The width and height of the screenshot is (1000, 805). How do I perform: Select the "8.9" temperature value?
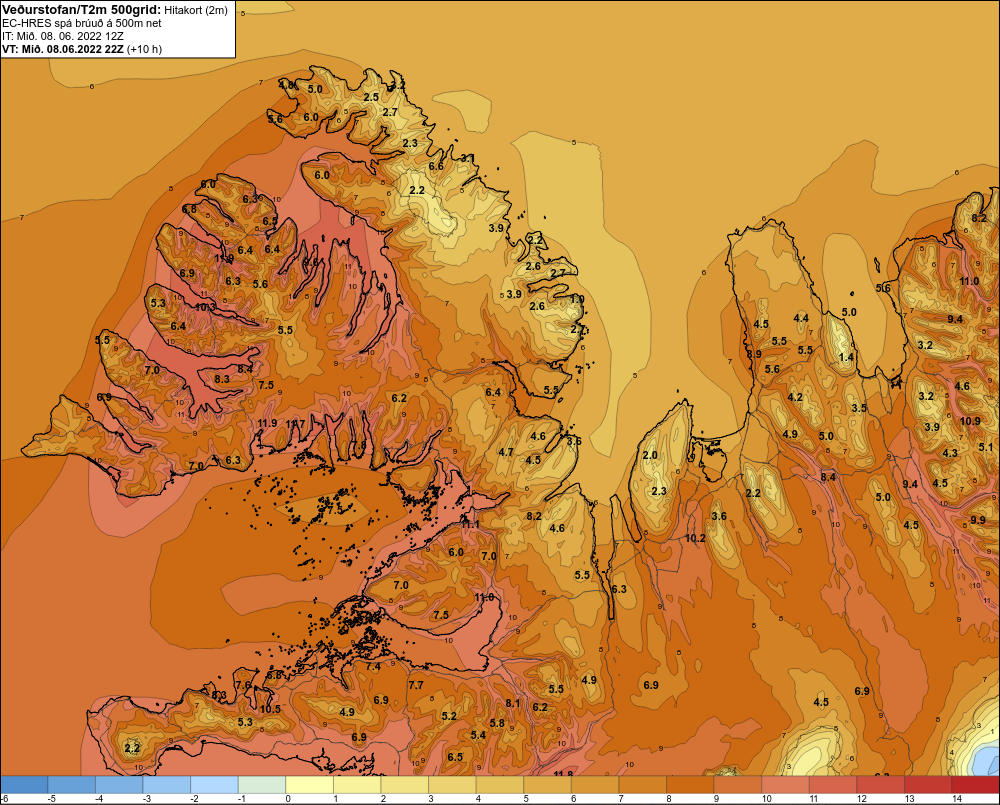[754, 354]
